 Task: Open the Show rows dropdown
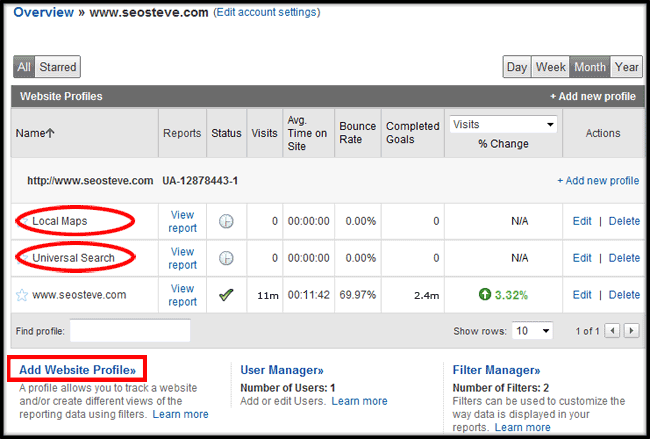pos(532,331)
